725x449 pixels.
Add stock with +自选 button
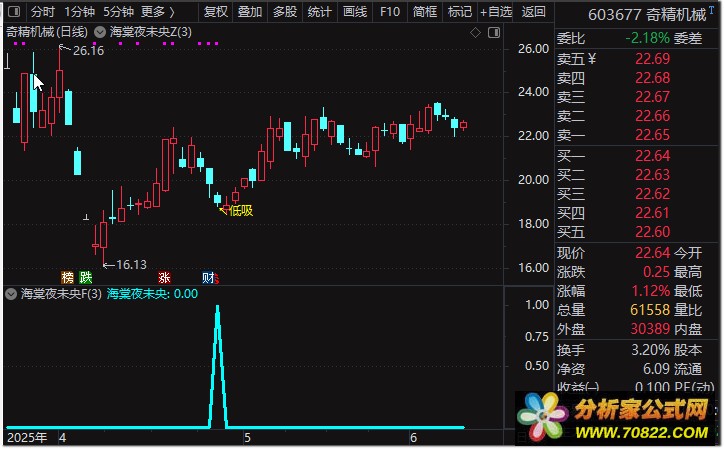[496, 12]
